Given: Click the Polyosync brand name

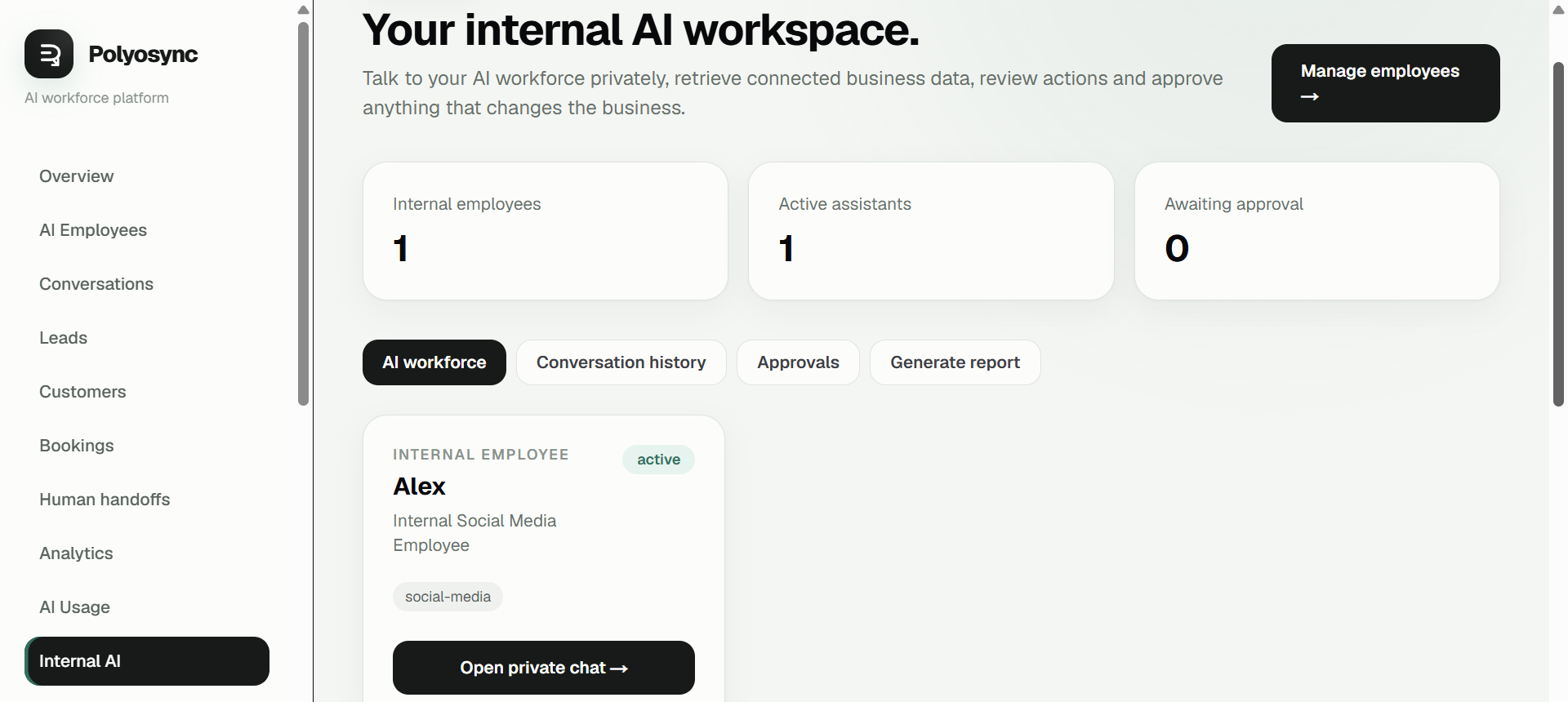Looking at the screenshot, I should [x=143, y=54].
